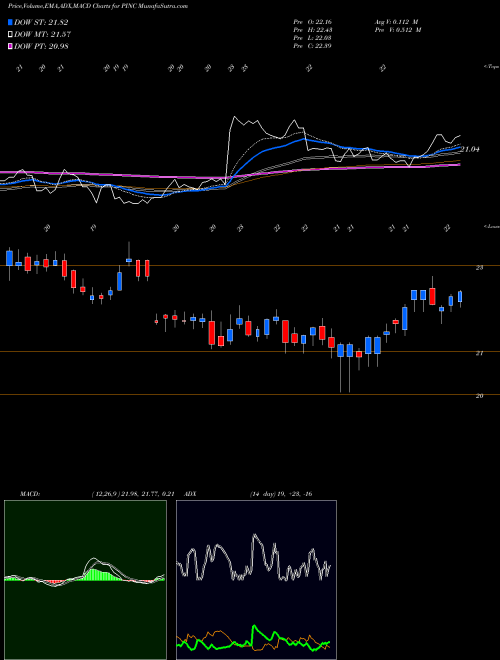
Task: Select the 'DOW ST: 21.82' legend text
Action: [41, 22]
